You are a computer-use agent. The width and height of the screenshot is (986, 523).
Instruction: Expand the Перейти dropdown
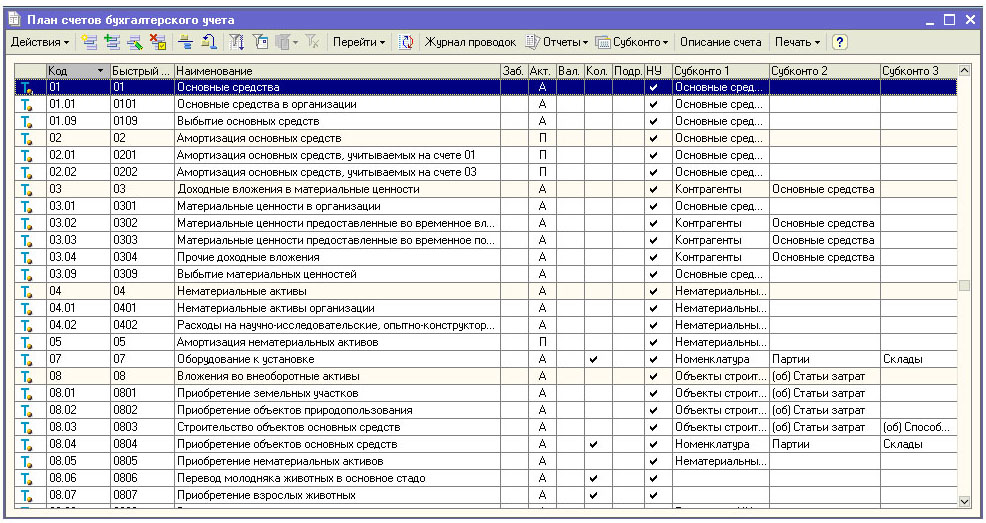click(x=360, y=42)
